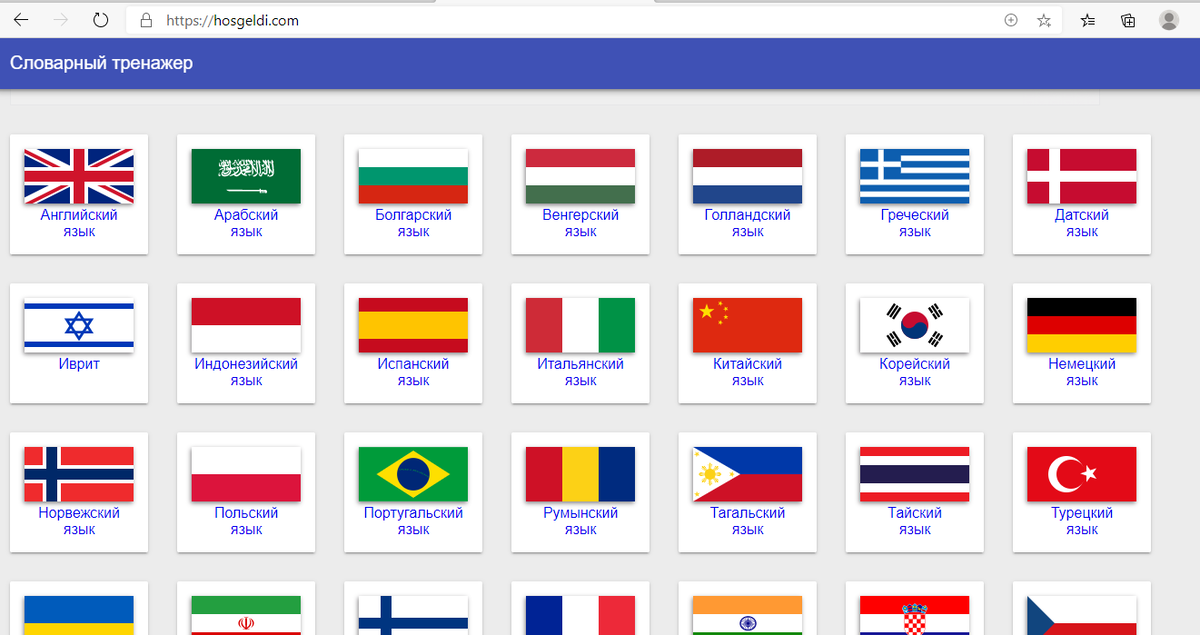
Task: Choose the Bulgarian flag
Action: (413, 176)
